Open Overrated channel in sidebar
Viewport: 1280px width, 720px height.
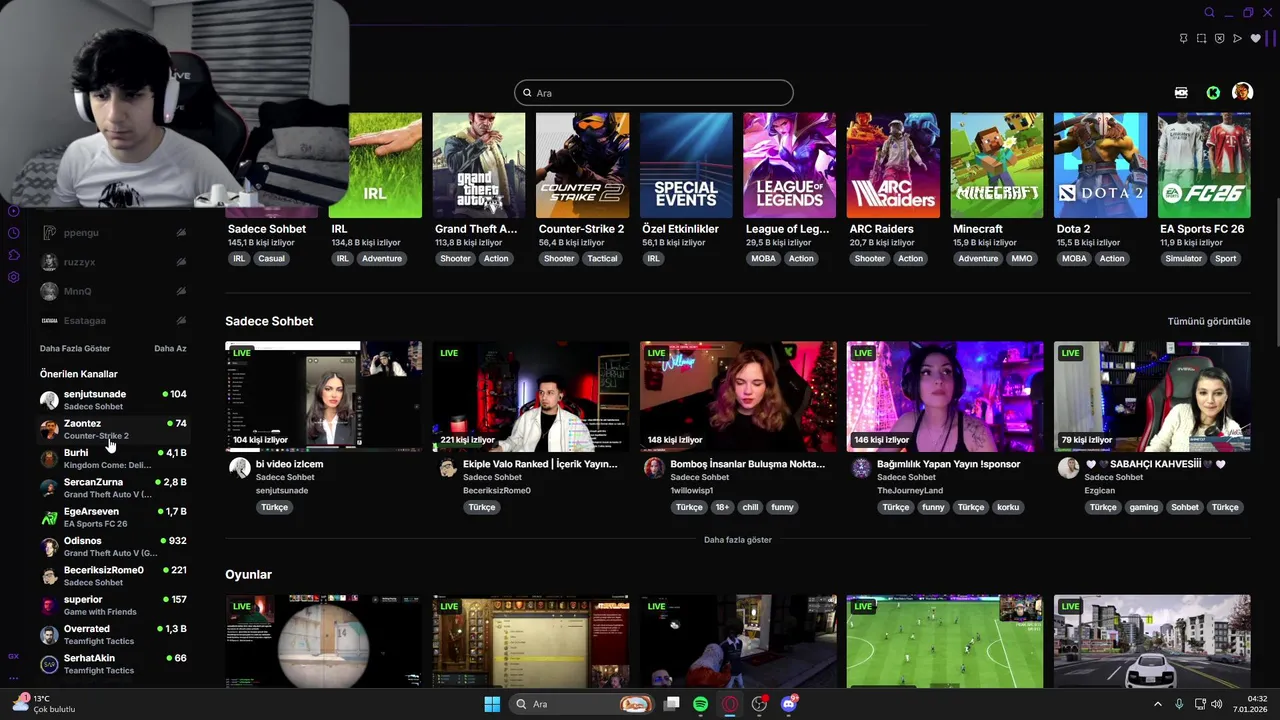tap(113, 634)
